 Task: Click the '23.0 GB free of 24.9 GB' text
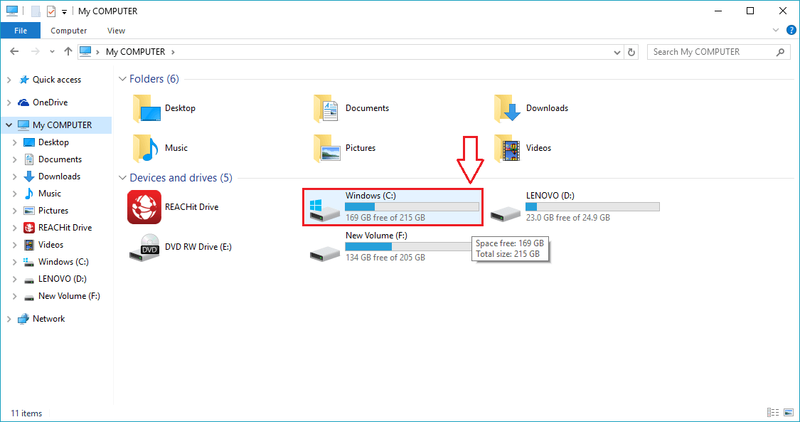click(x=568, y=218)
